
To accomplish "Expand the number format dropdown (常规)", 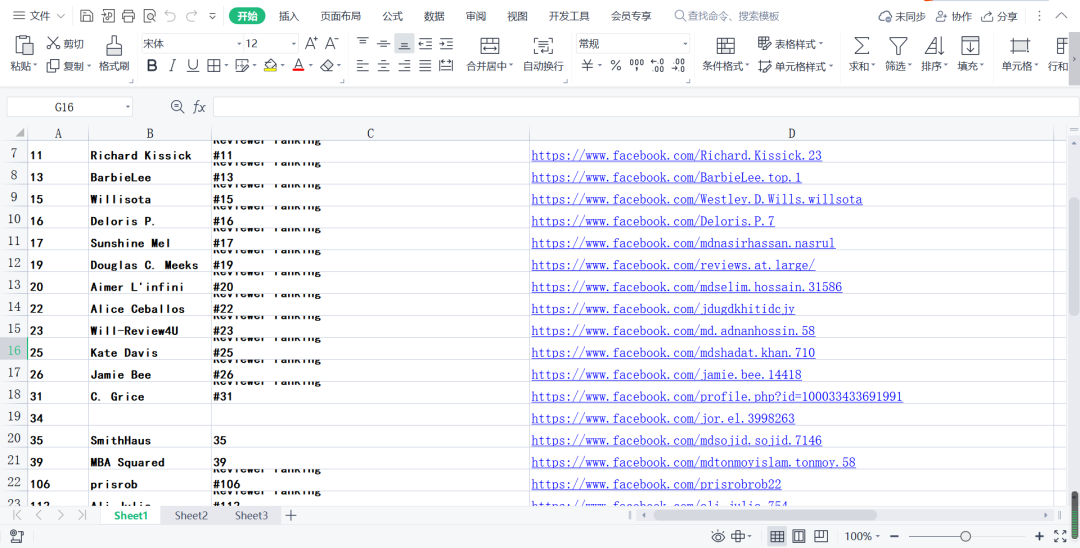I will point(632,44).
